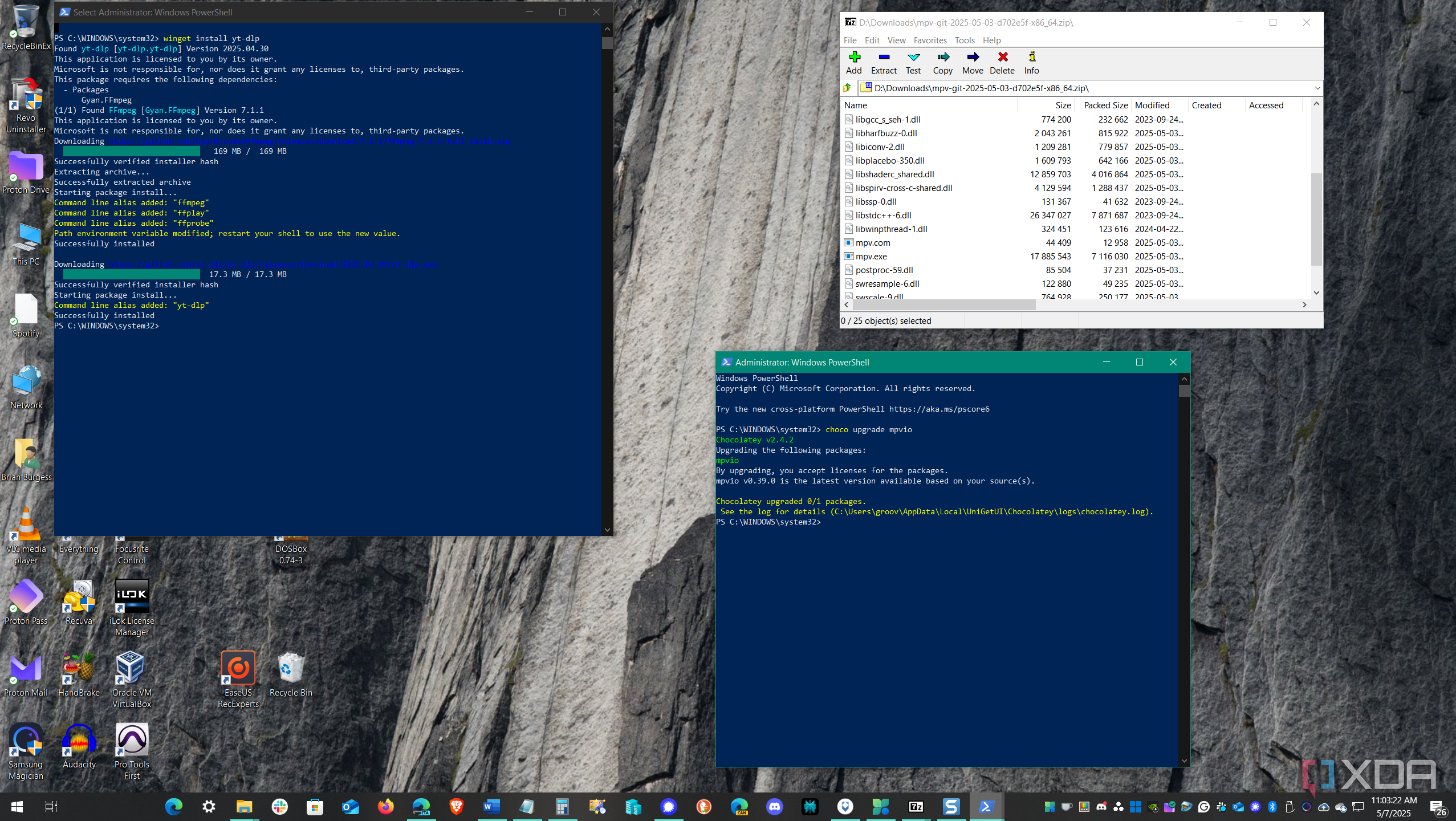Select the Proton Mail desktop icon
Screen dimensions: 1456x821
point(26,674)
